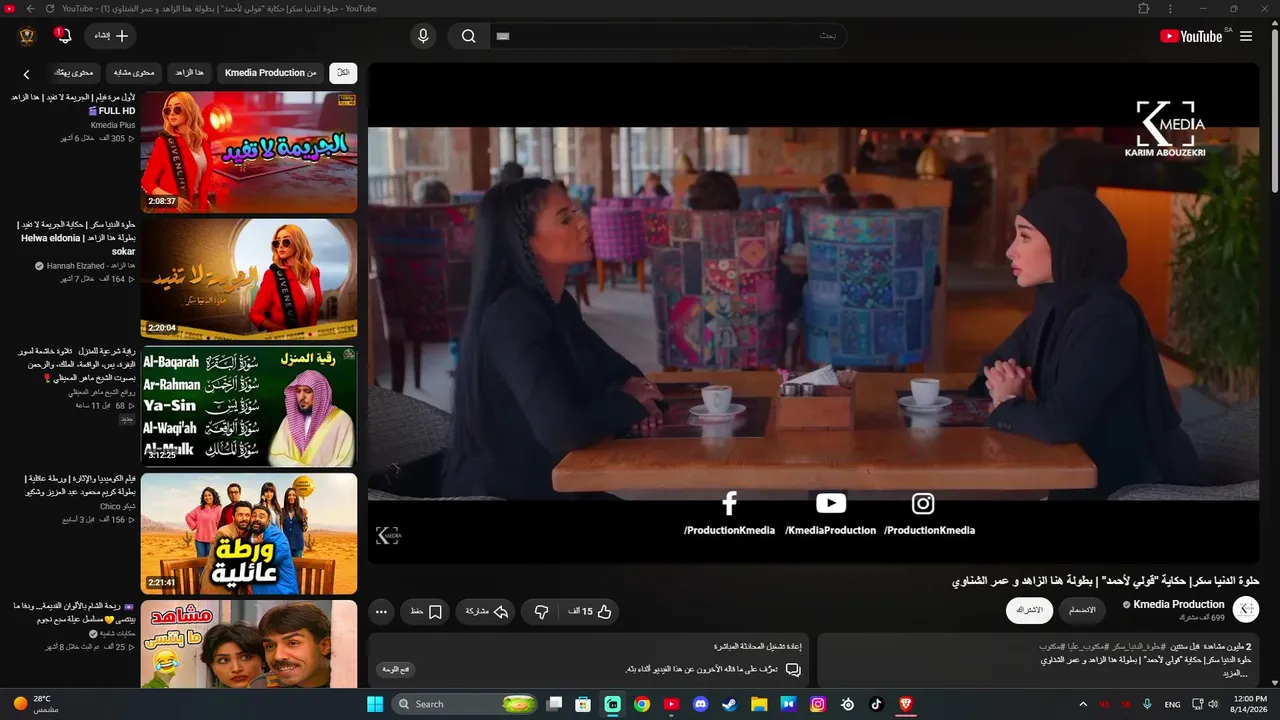Open the "FULL HD" الجريمة لا تفيد video title

pos(74,104)
